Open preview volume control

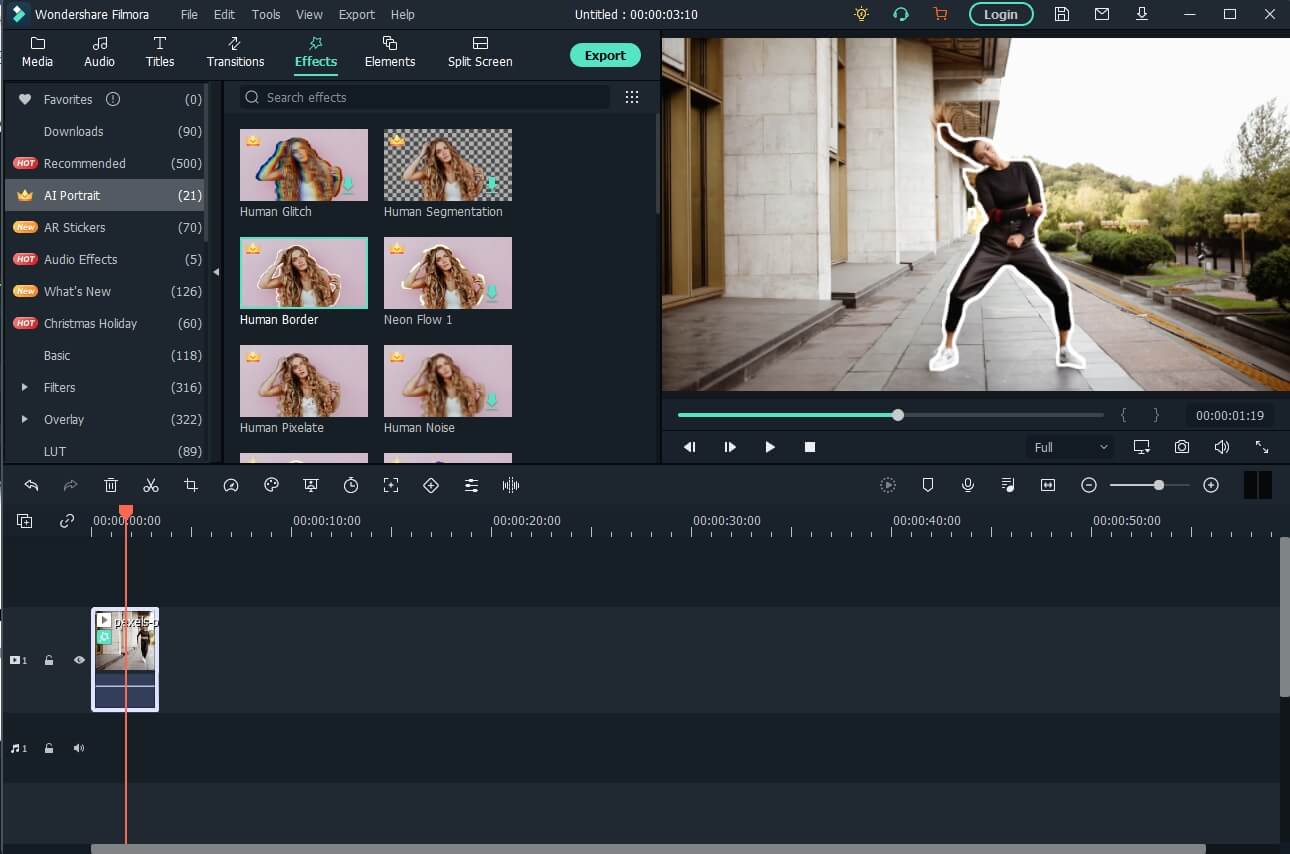tap(1222, 447)
